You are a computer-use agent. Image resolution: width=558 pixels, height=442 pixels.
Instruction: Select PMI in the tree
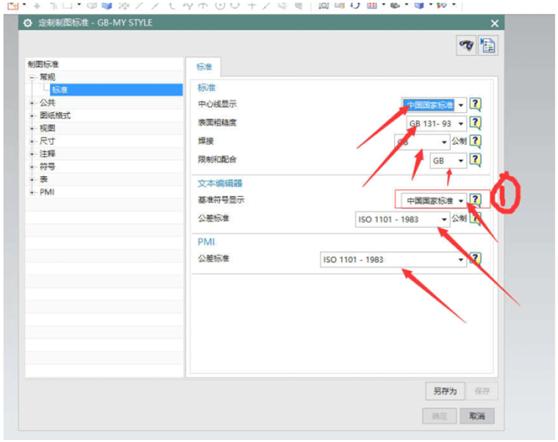[x=47, y=192]
